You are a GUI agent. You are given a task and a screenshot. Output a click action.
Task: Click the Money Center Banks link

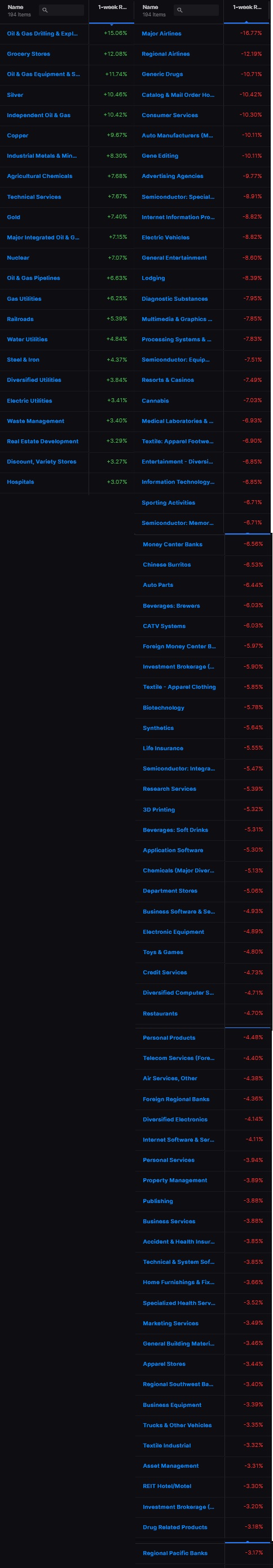click(x=173, y=544)
